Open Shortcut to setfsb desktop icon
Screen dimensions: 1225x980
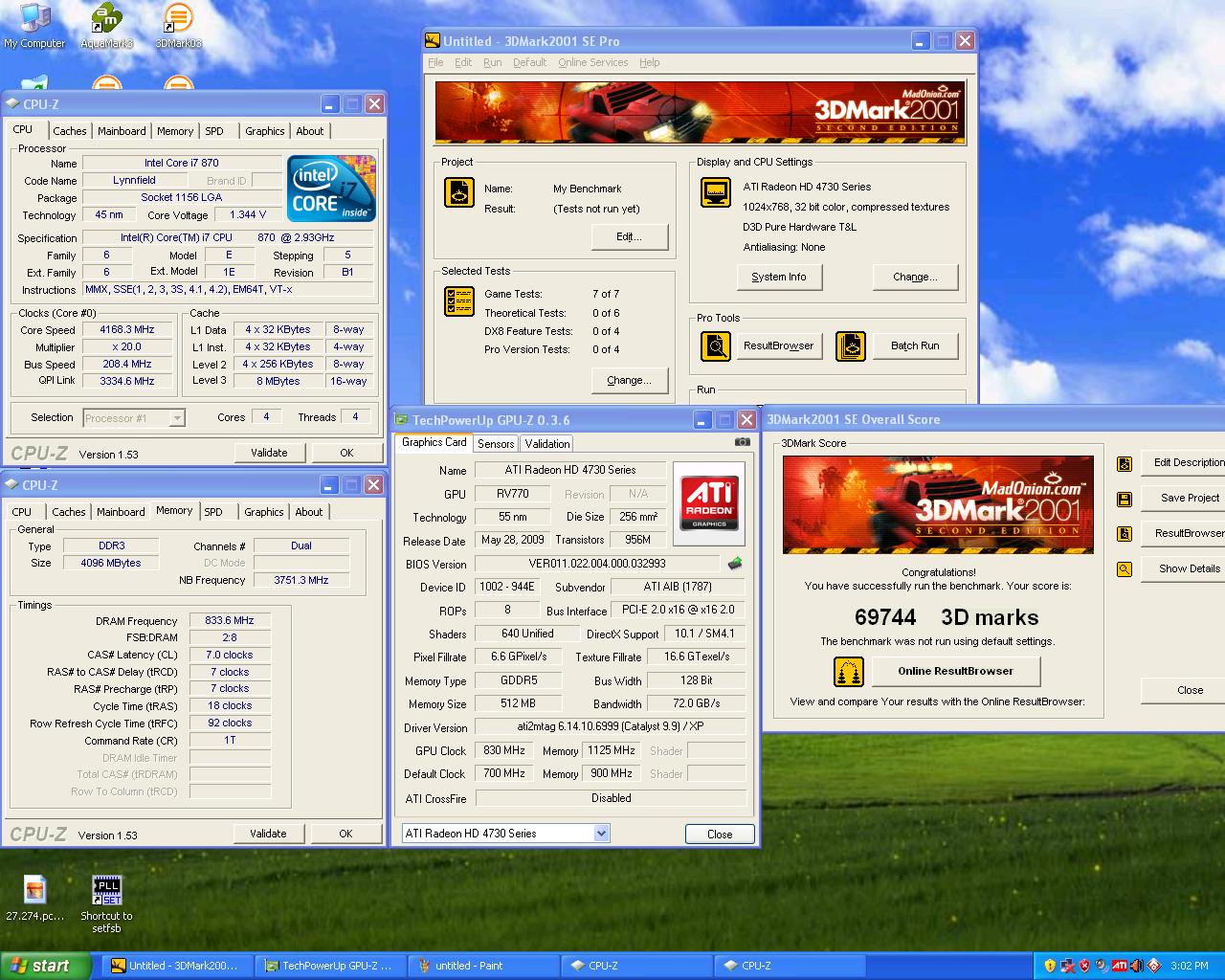pyautogui.click(x=106, y=904)
